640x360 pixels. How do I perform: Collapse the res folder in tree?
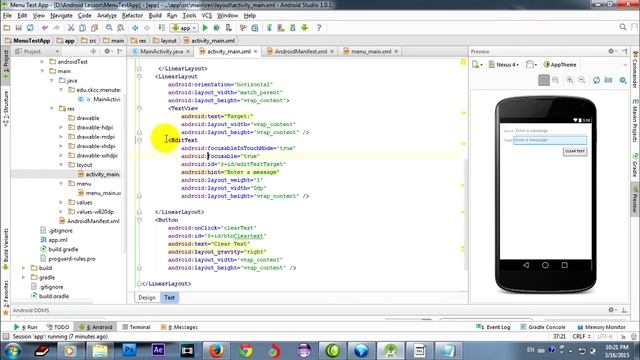tap(52, 109)
